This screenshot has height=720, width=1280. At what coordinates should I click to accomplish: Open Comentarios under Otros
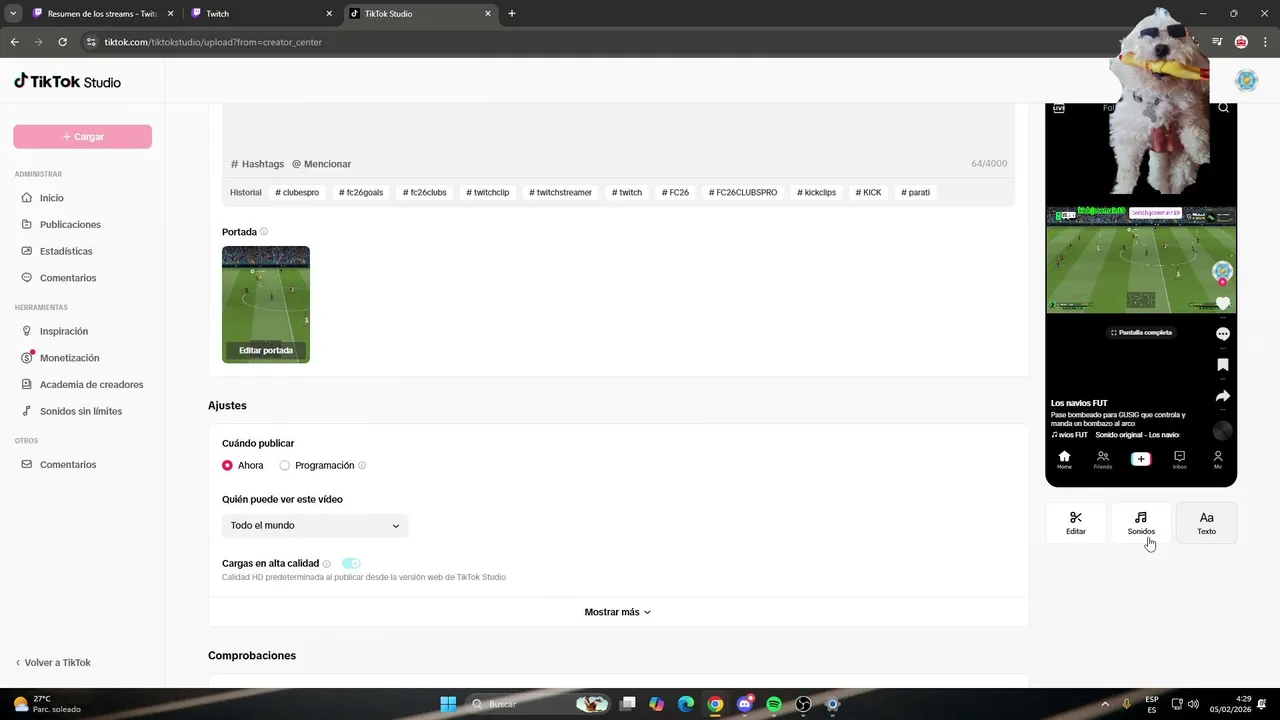click(x=68, y=465)
